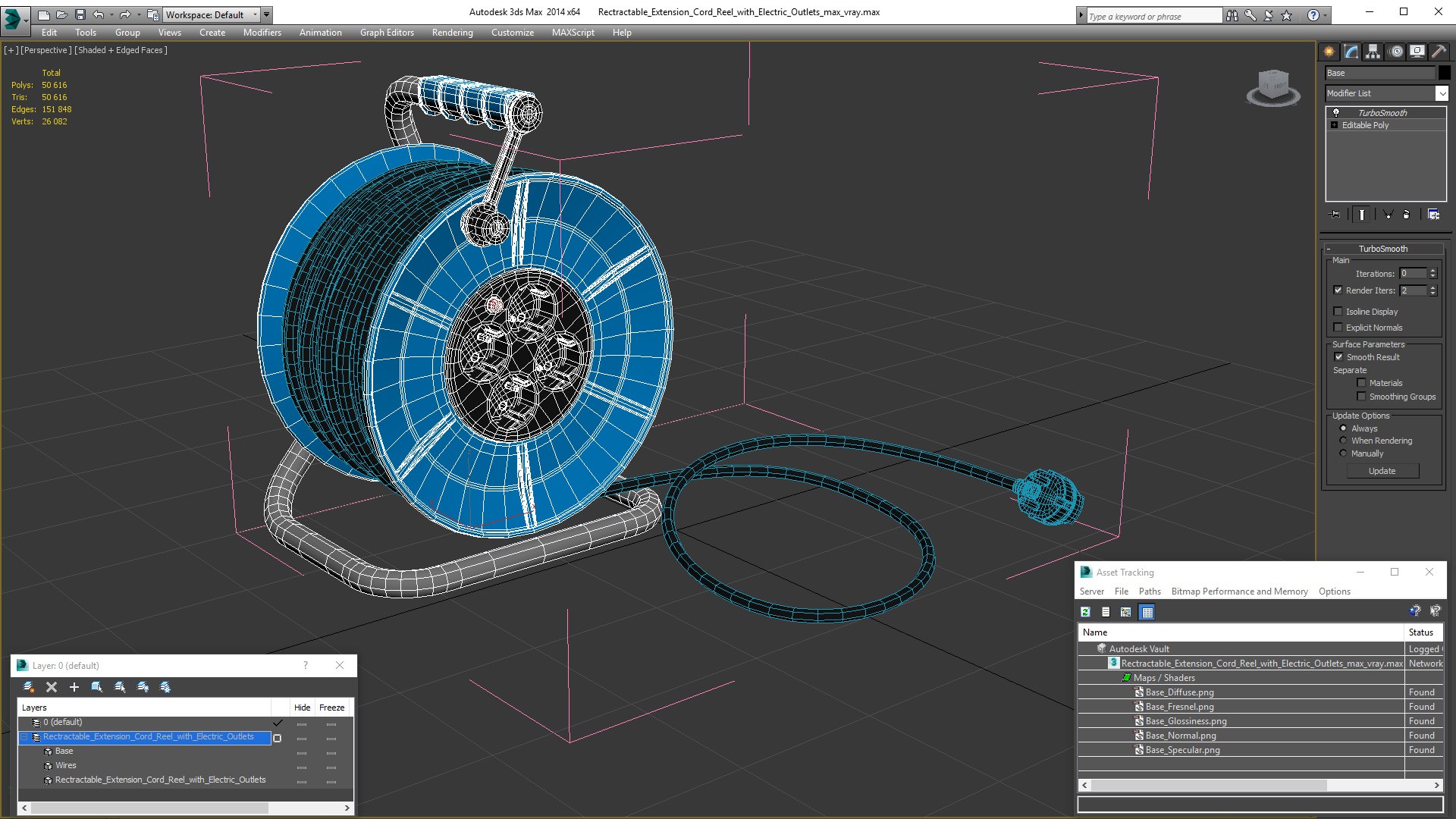Refresh the Asset Tracking list
1456x819 pixels.
(1086, 612)
